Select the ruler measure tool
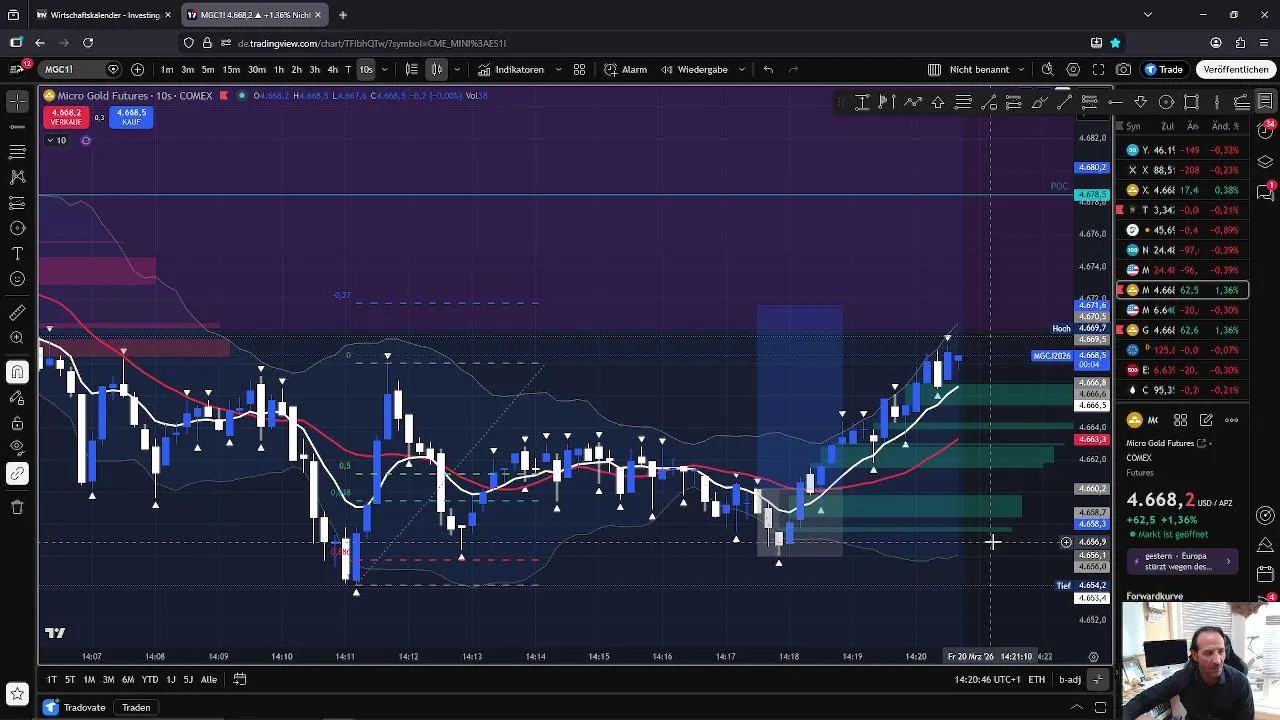The height and width of the screenshot is (720, 1280). tap(17, 313)
